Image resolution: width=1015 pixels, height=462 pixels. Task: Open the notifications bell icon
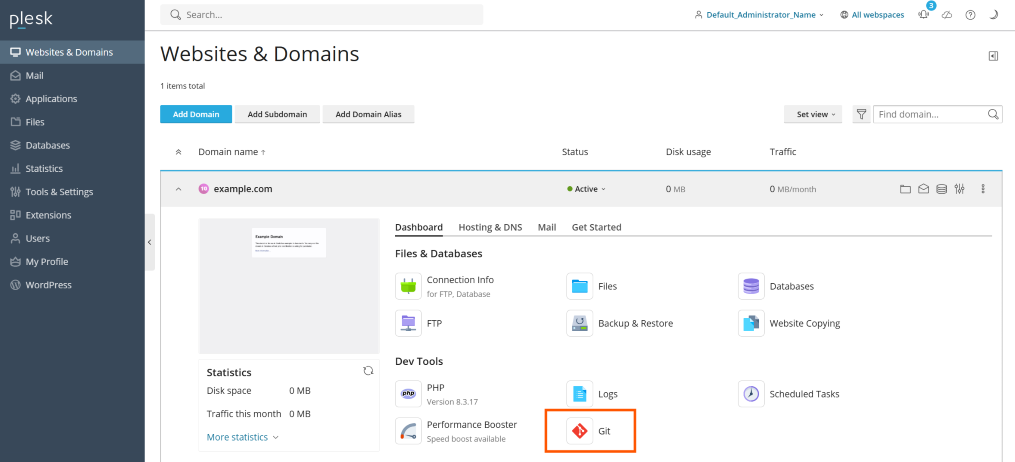923,15
